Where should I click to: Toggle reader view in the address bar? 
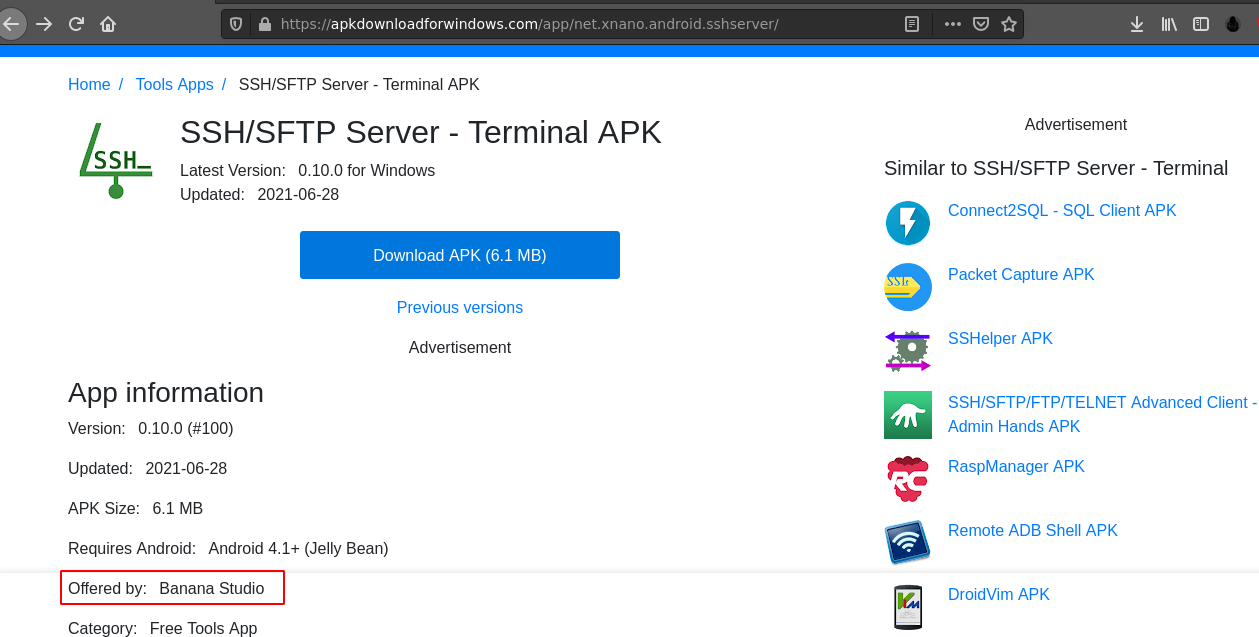(912, 24)
